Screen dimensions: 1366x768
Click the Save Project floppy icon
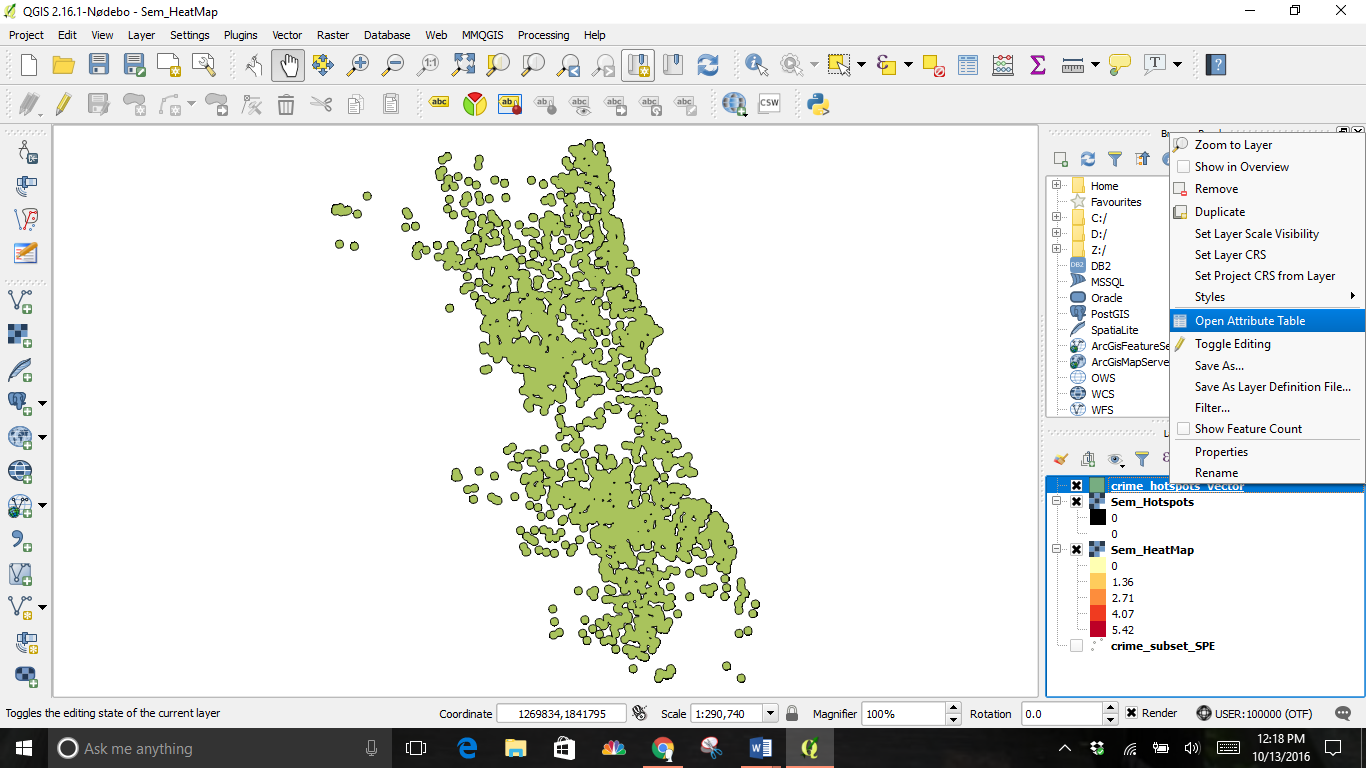[98, 65]
